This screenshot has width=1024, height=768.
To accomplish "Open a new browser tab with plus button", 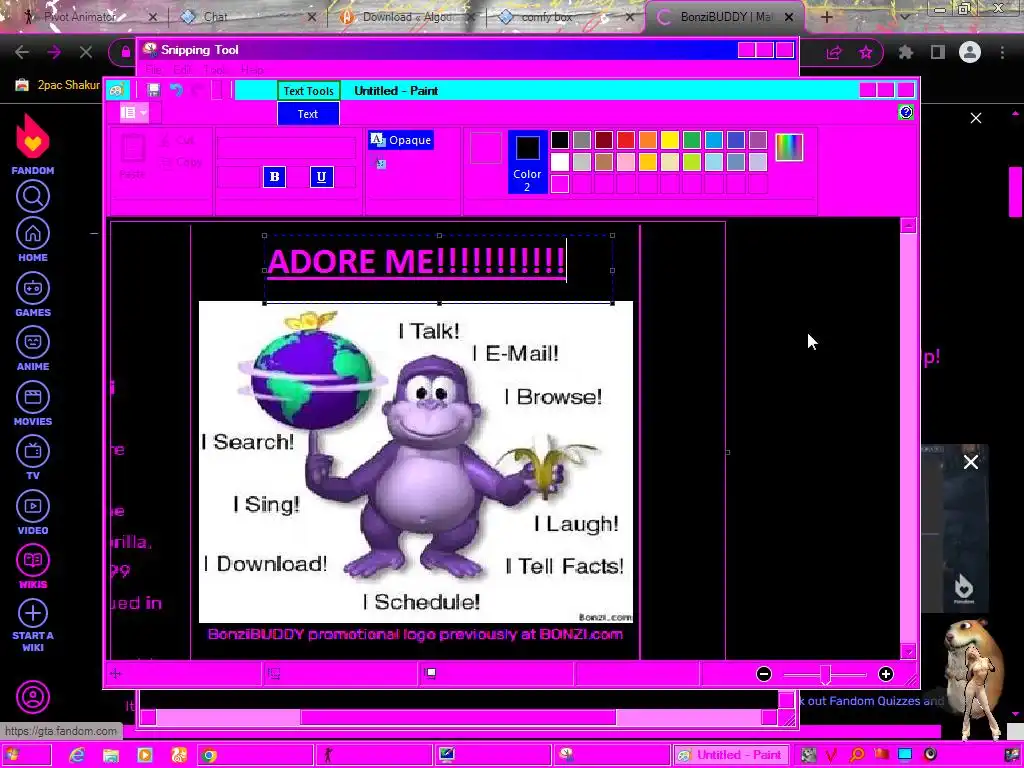I will point(827,17).
